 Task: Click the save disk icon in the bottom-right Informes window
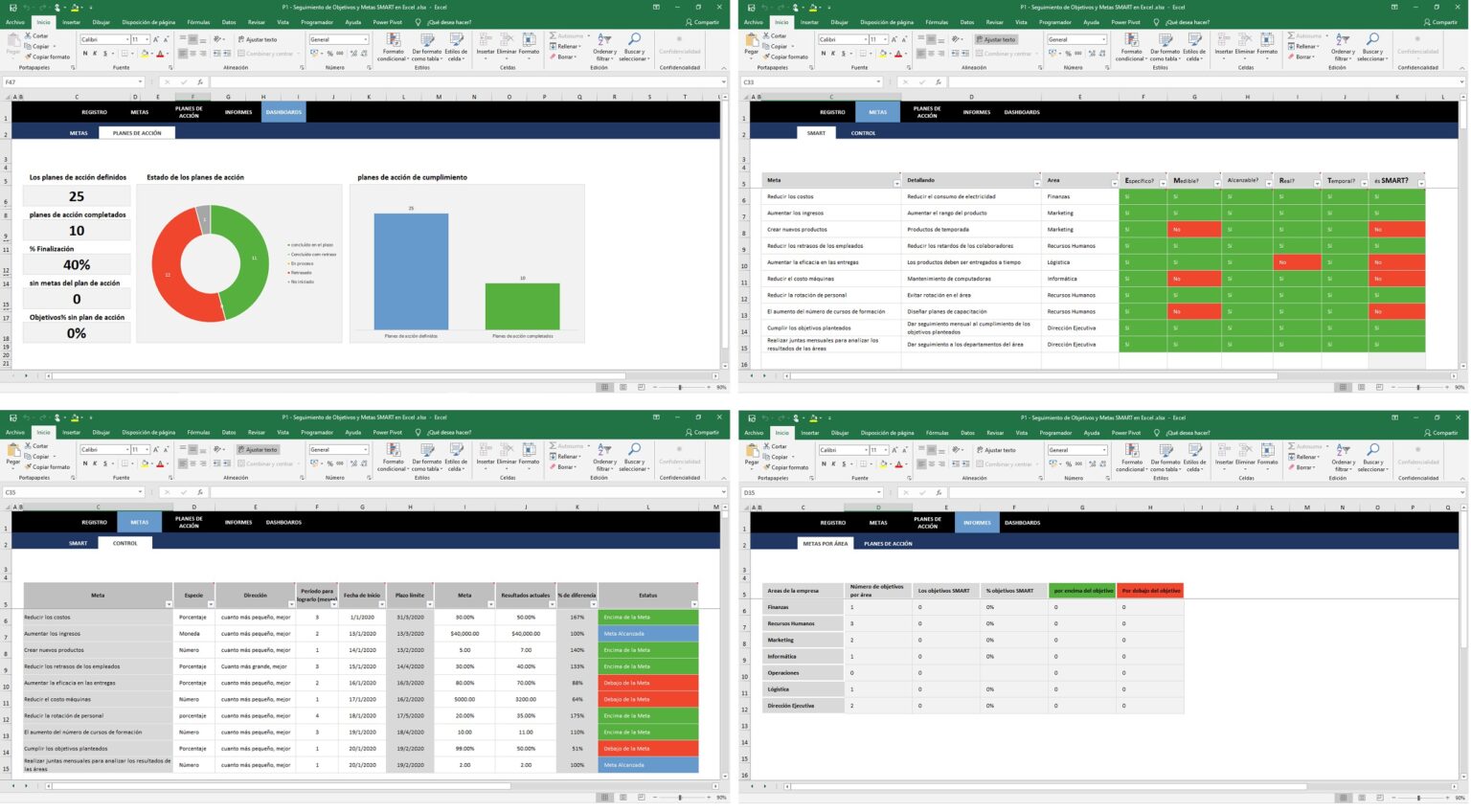point(752,417)
